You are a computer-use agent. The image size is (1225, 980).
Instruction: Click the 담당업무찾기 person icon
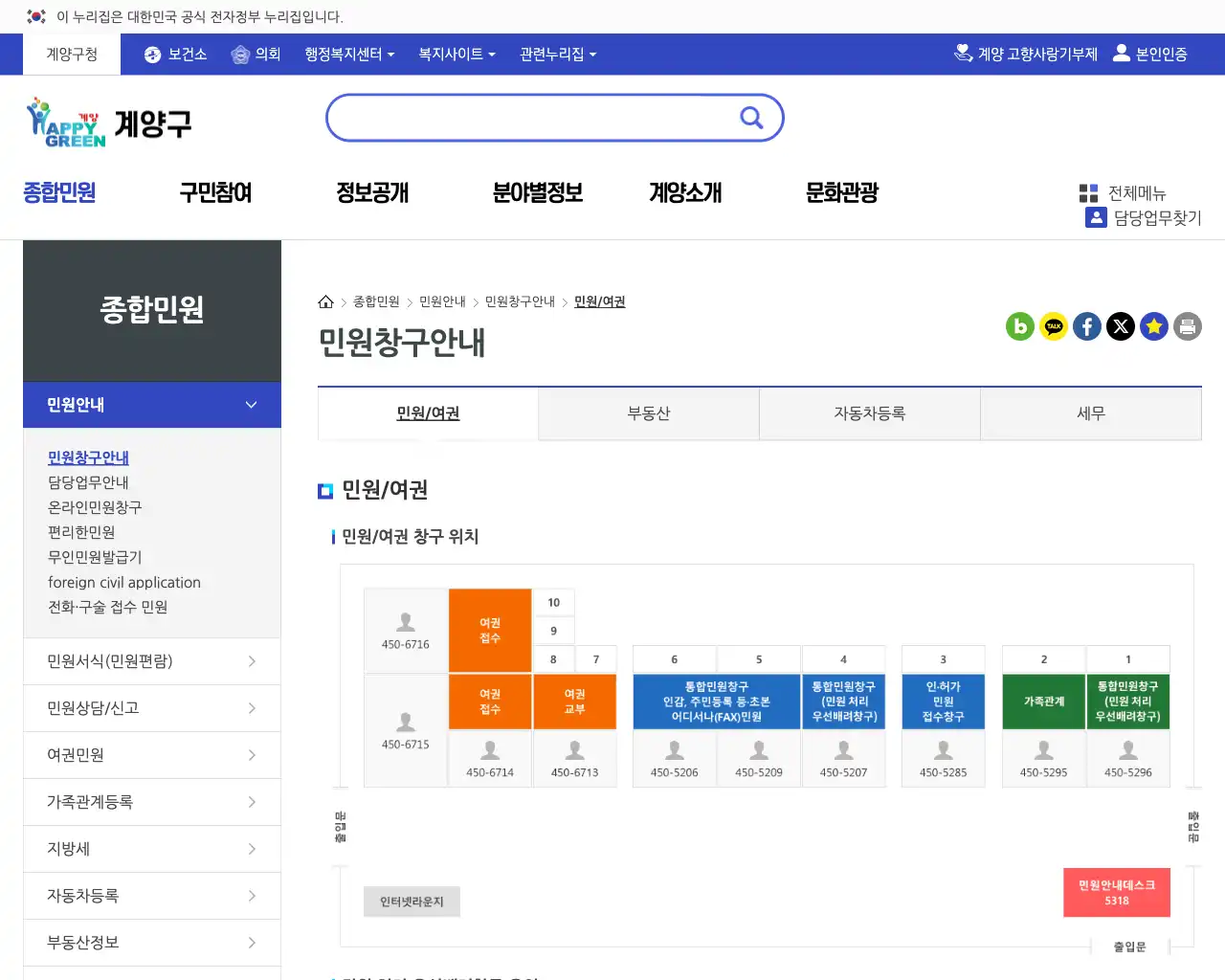[1096, 217]
